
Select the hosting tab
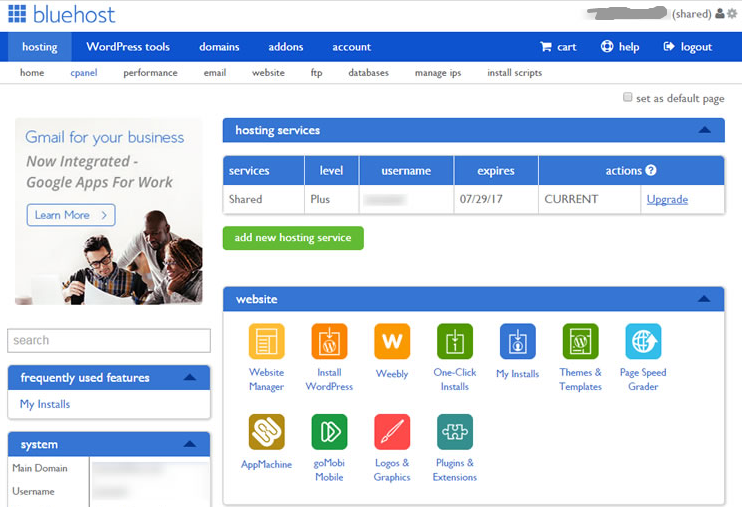coord(40,47)
